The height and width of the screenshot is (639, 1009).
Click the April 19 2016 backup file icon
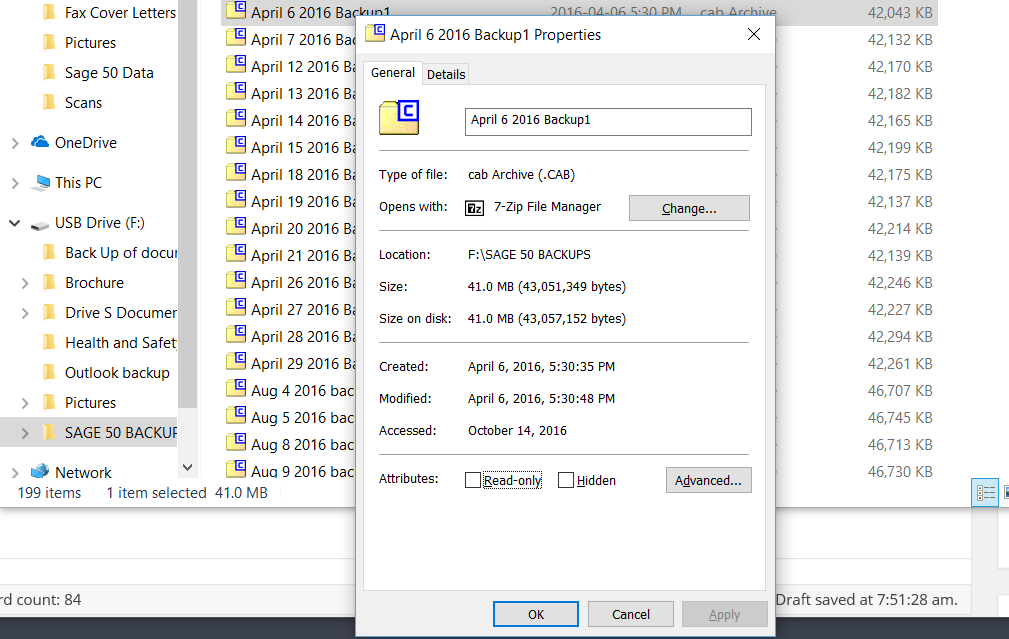pos(236,199)
